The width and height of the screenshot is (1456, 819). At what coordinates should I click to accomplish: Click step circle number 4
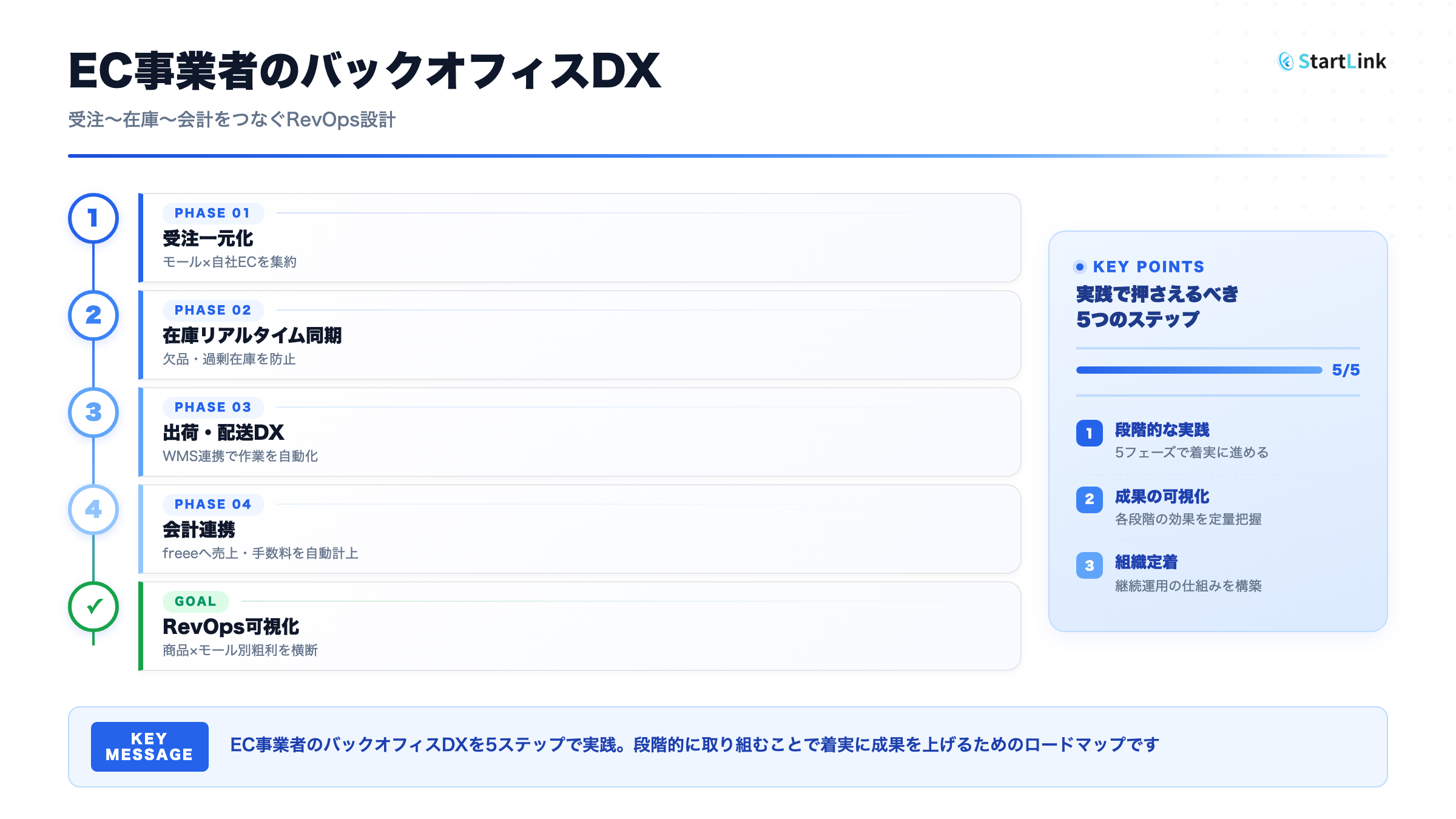[x=93, y=510]
